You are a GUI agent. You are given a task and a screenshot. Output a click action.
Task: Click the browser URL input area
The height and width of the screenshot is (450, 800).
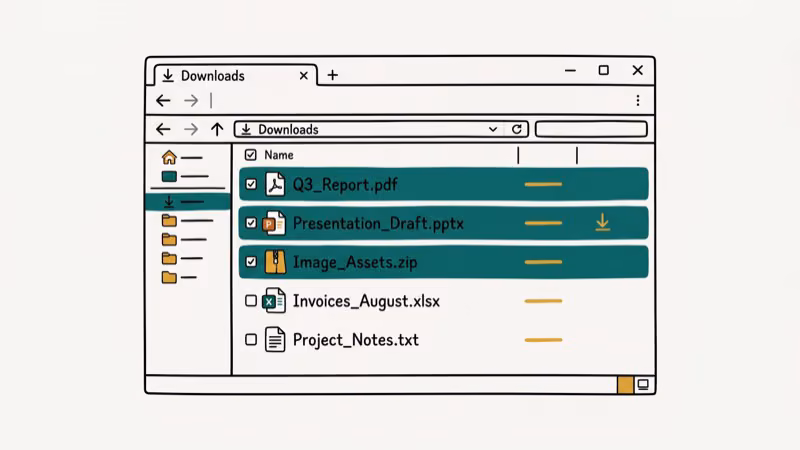coord(418,101)
